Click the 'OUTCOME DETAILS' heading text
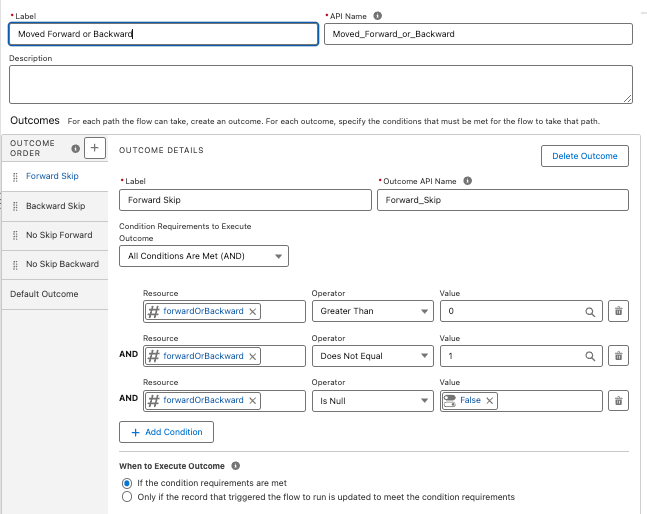 161,150
